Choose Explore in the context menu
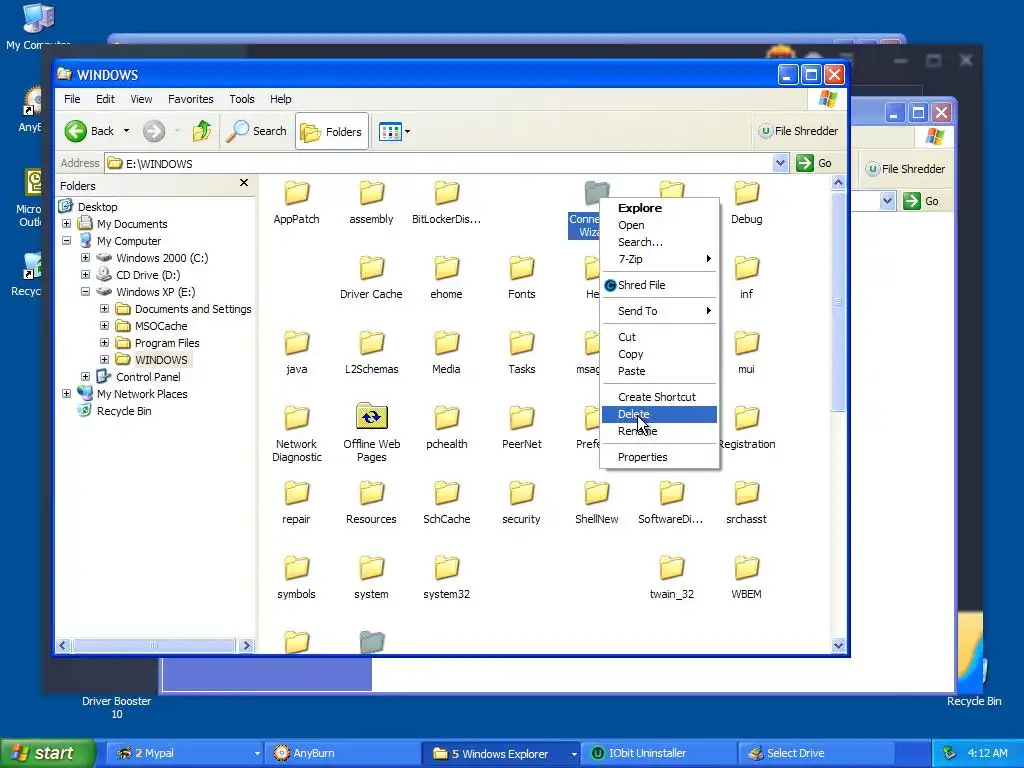 pos(659,208)
